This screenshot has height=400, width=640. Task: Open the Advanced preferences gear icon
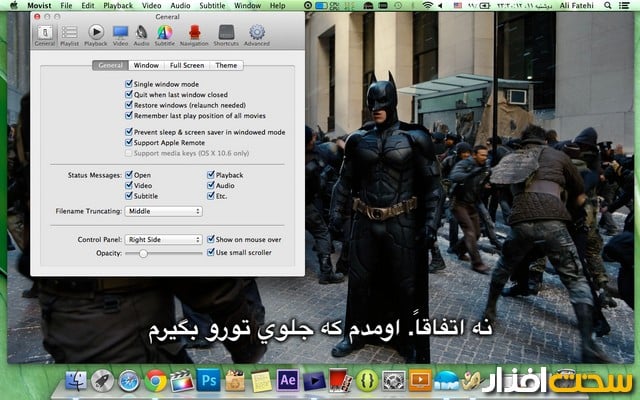coord(256,36)
